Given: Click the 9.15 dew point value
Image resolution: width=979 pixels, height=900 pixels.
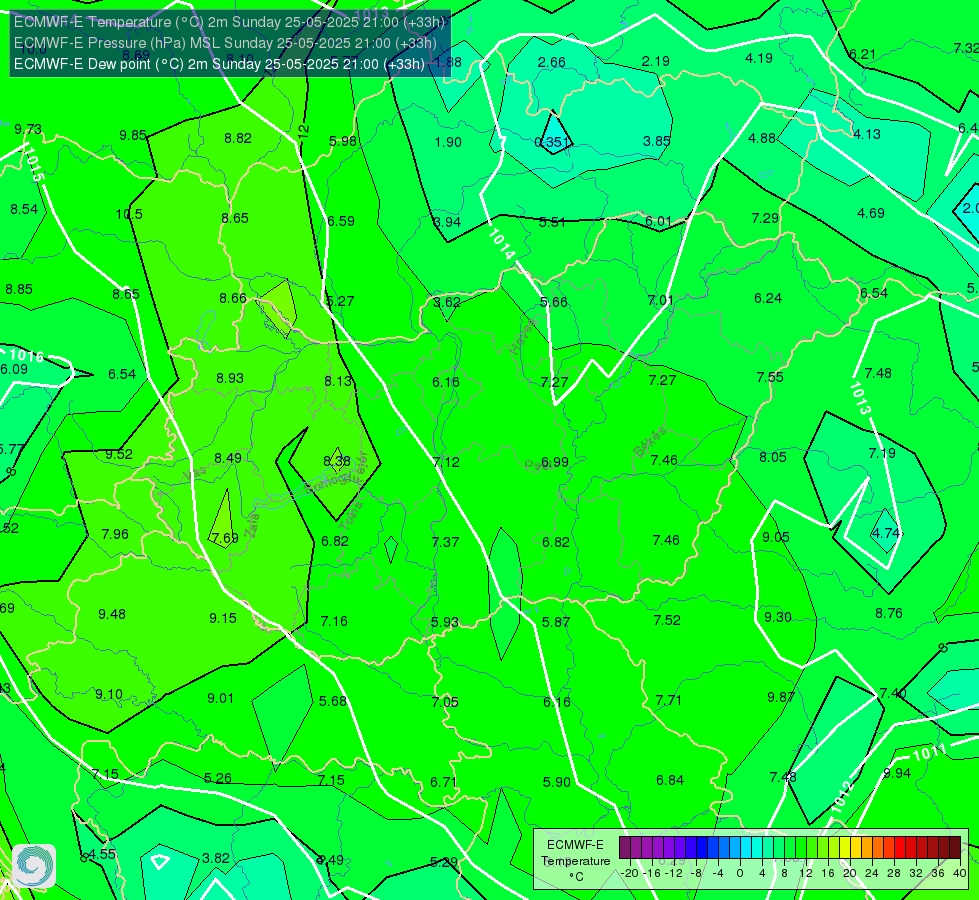Looking at the screenshot, I should click(223, 618).
